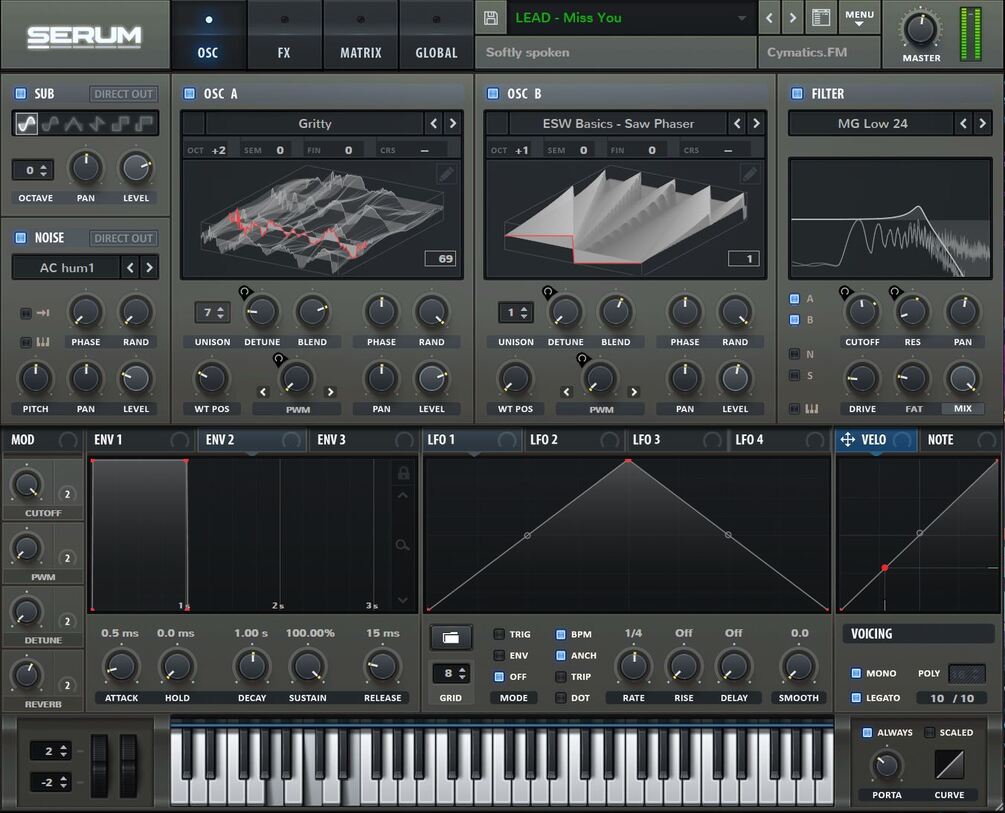Click the VELO drag-assign crosshair icon
Viewport: 1005px width, 813px height.
847,439
